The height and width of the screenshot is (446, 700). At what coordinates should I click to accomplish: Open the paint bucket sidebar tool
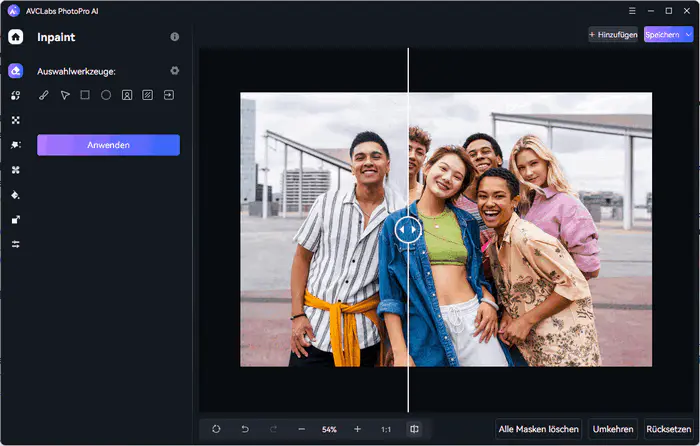tap(16, 195)
